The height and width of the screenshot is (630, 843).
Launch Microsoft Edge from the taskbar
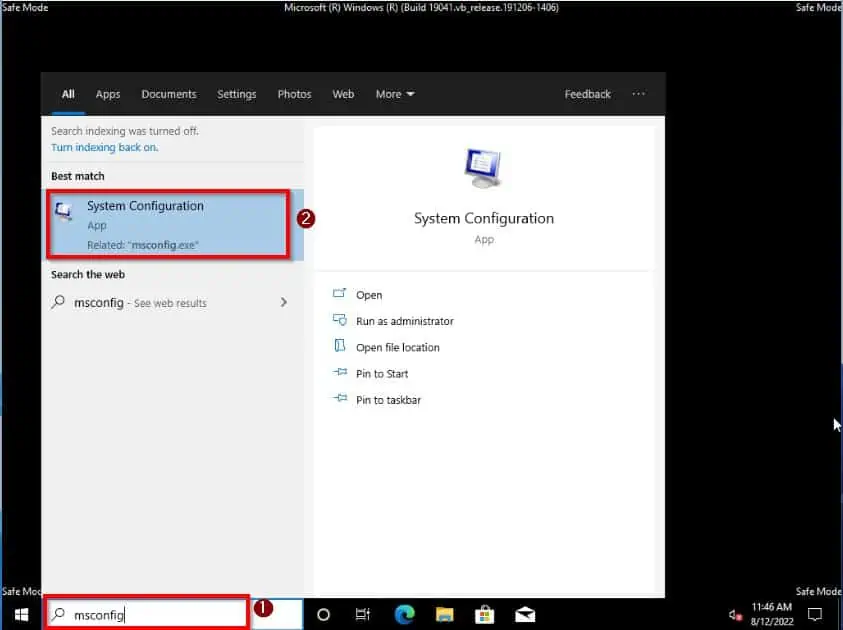pyautogui.click(x=404, y=614)
